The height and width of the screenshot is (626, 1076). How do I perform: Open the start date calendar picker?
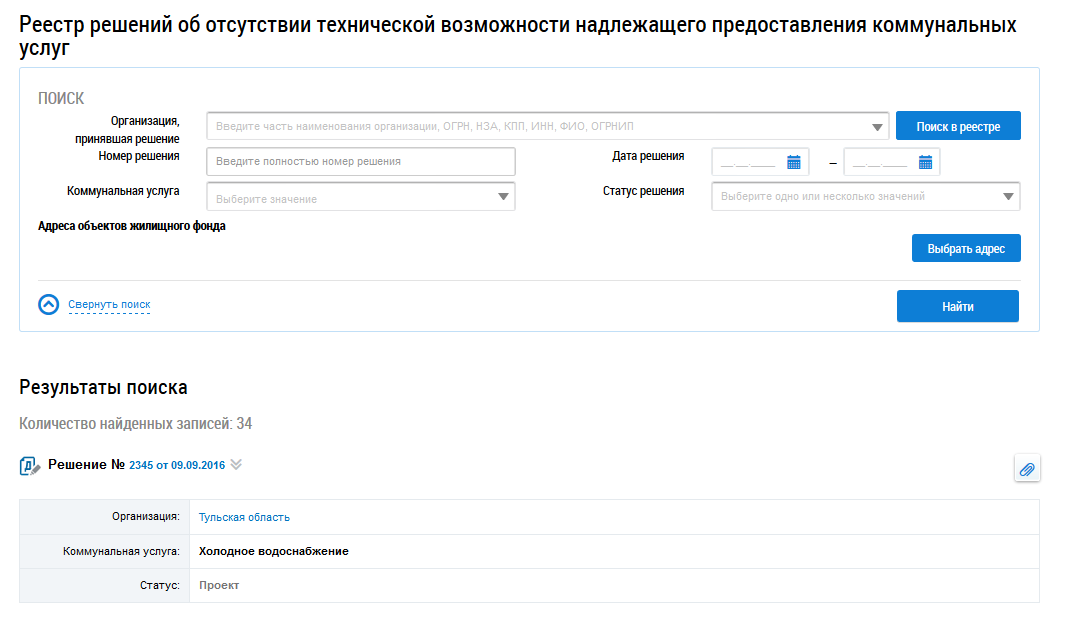[794, 163]
